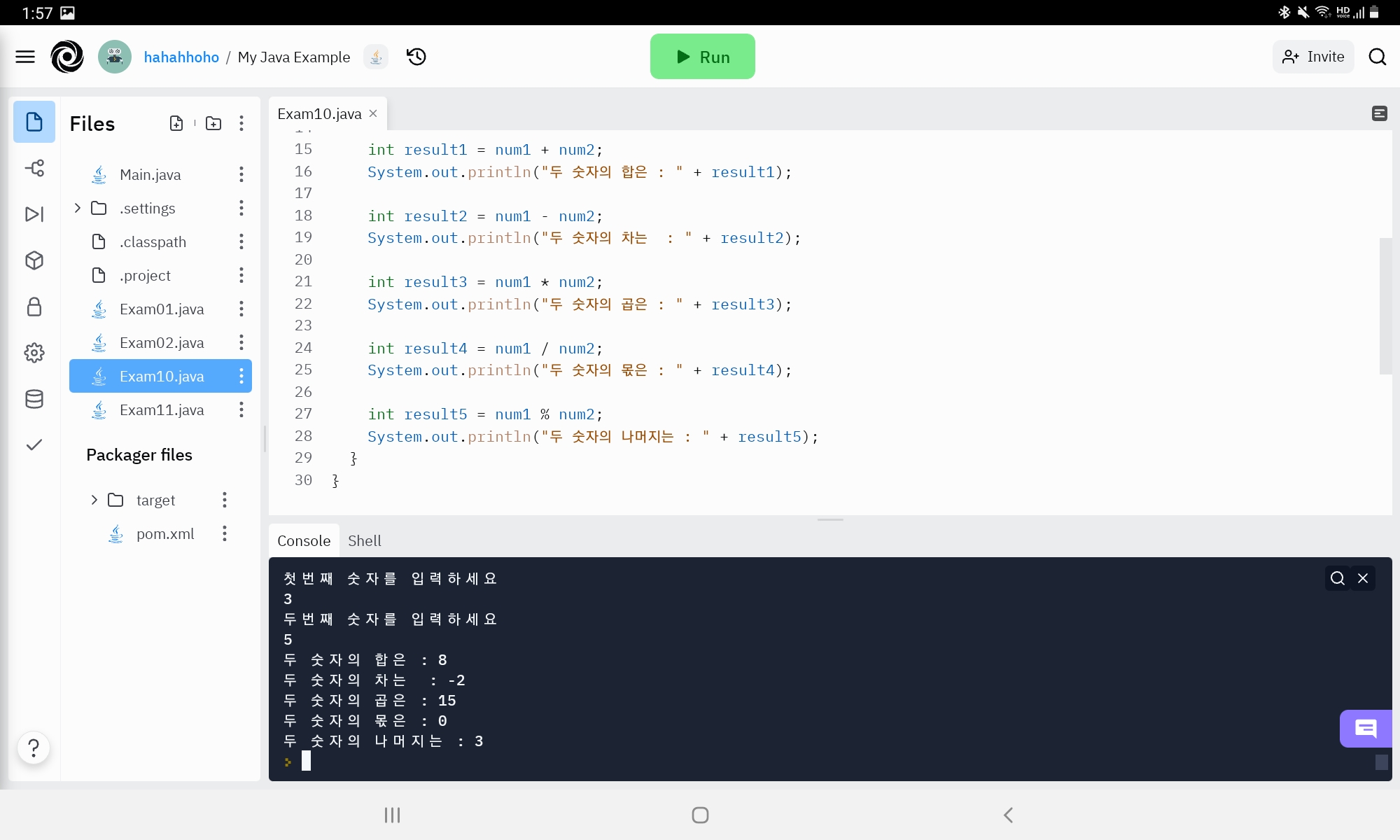Open options menu for Exam11.java
This screenshot has width=1400, height=840.
241,409
